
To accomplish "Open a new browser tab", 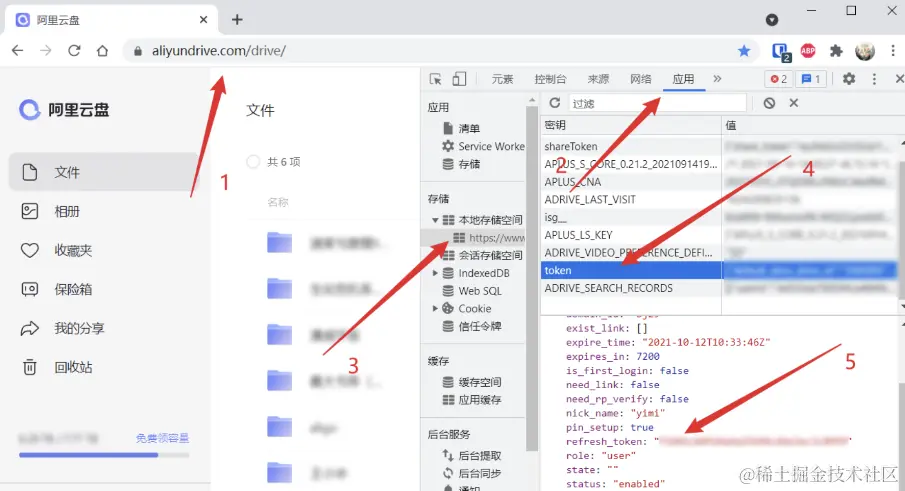I will tap(237, 20).
